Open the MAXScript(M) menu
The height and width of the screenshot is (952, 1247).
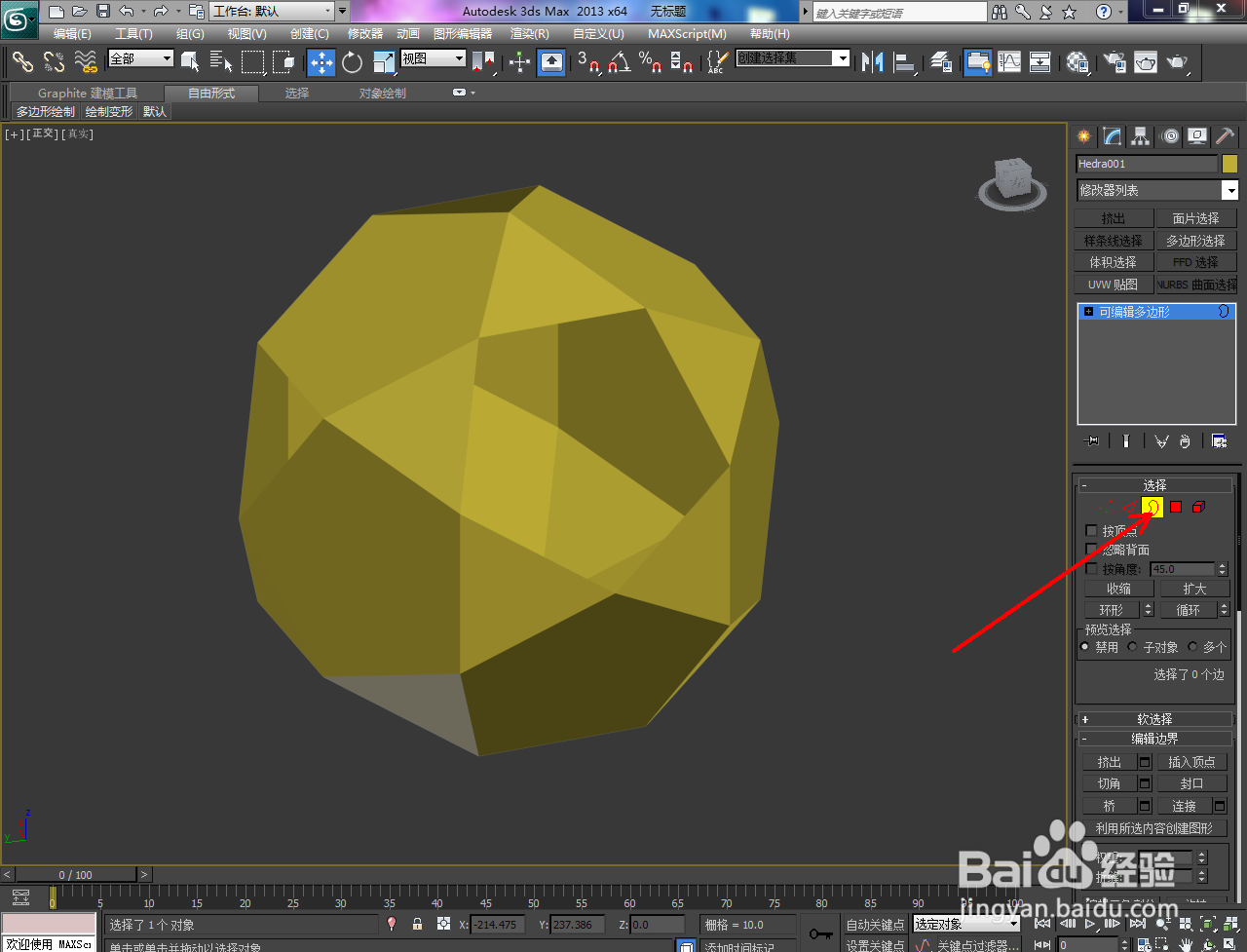tap(687, 34)
